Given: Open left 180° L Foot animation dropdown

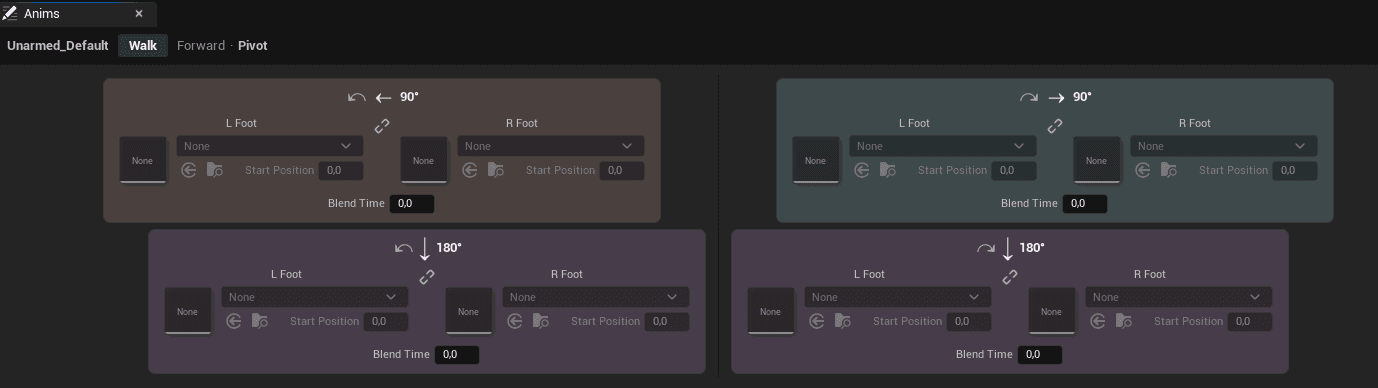Looking at the screenshot, I should point(315,297).
